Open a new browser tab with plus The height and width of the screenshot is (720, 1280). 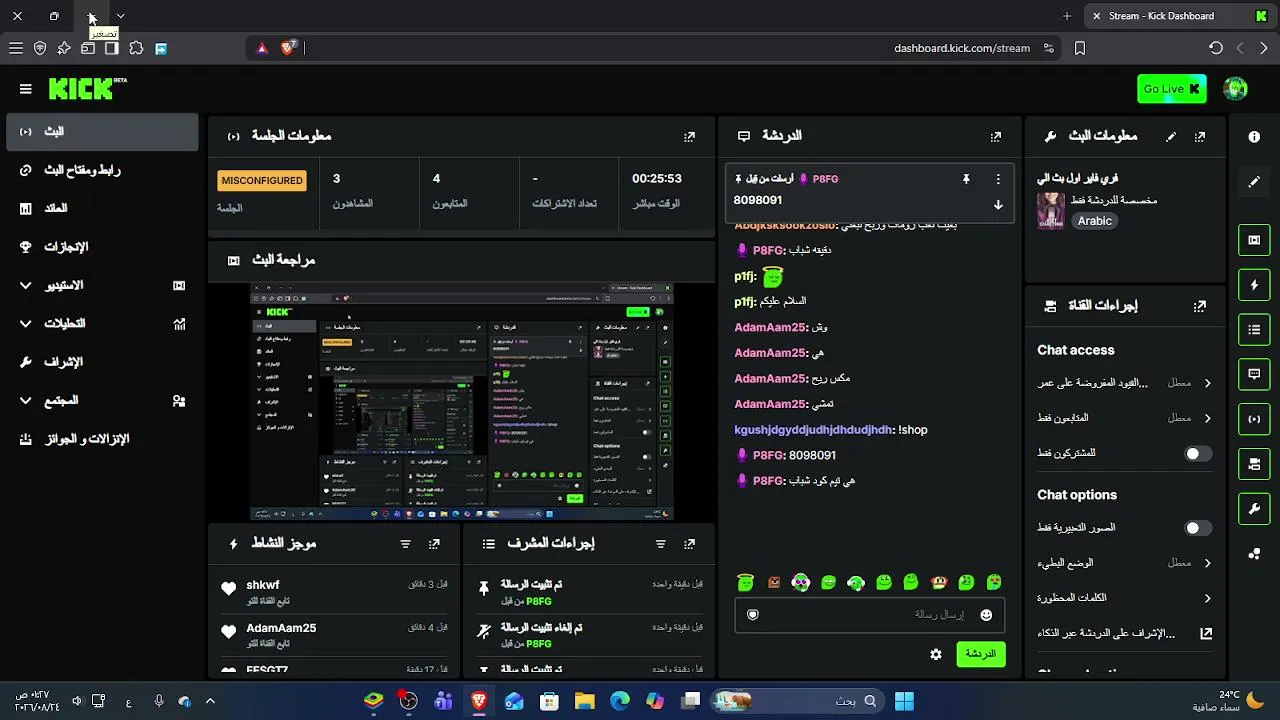[x=1067, y=16]
